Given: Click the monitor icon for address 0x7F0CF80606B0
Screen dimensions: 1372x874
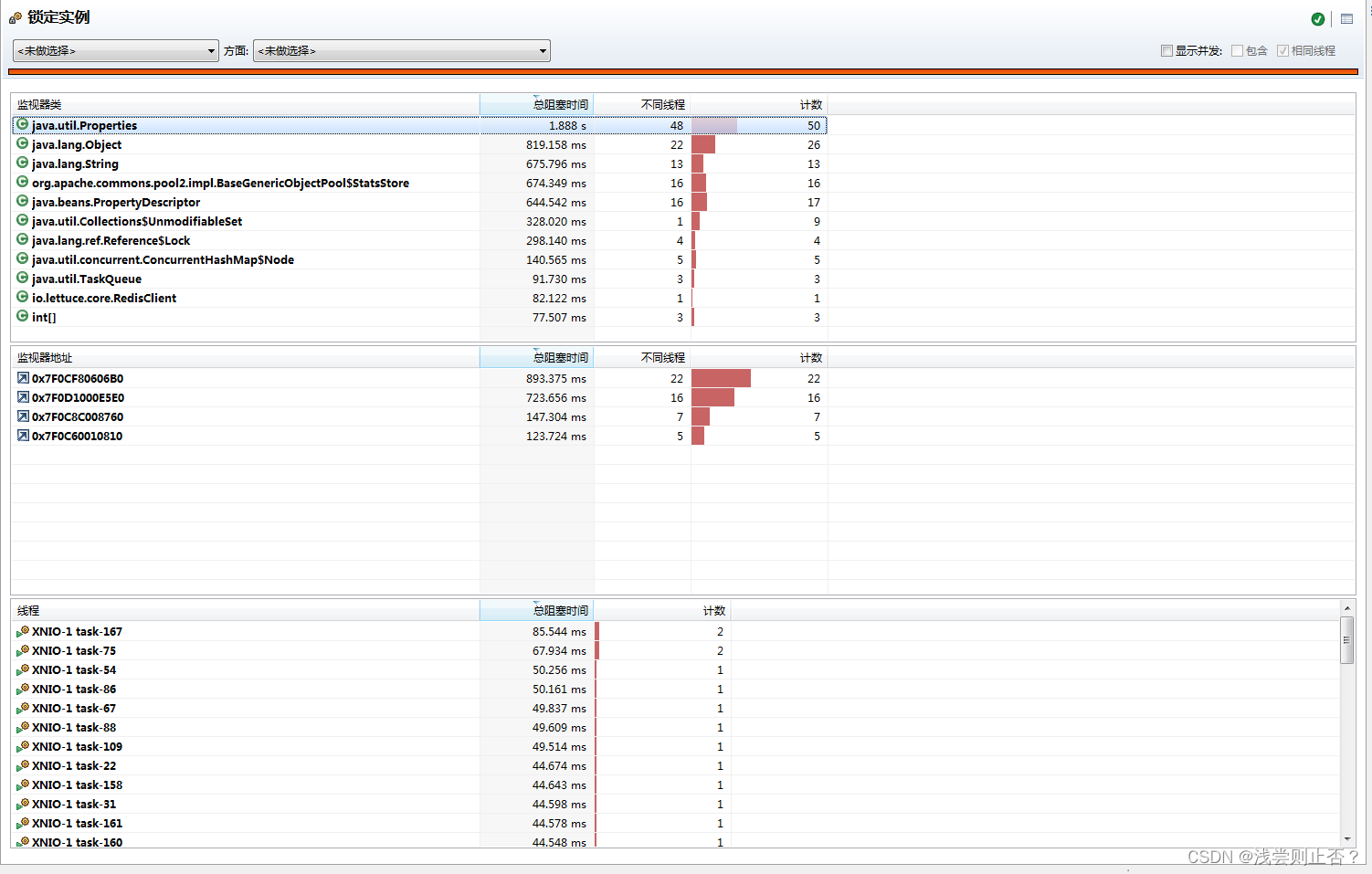Looking at the screenshot, I should pyautogui.click(x=22, y=377).
